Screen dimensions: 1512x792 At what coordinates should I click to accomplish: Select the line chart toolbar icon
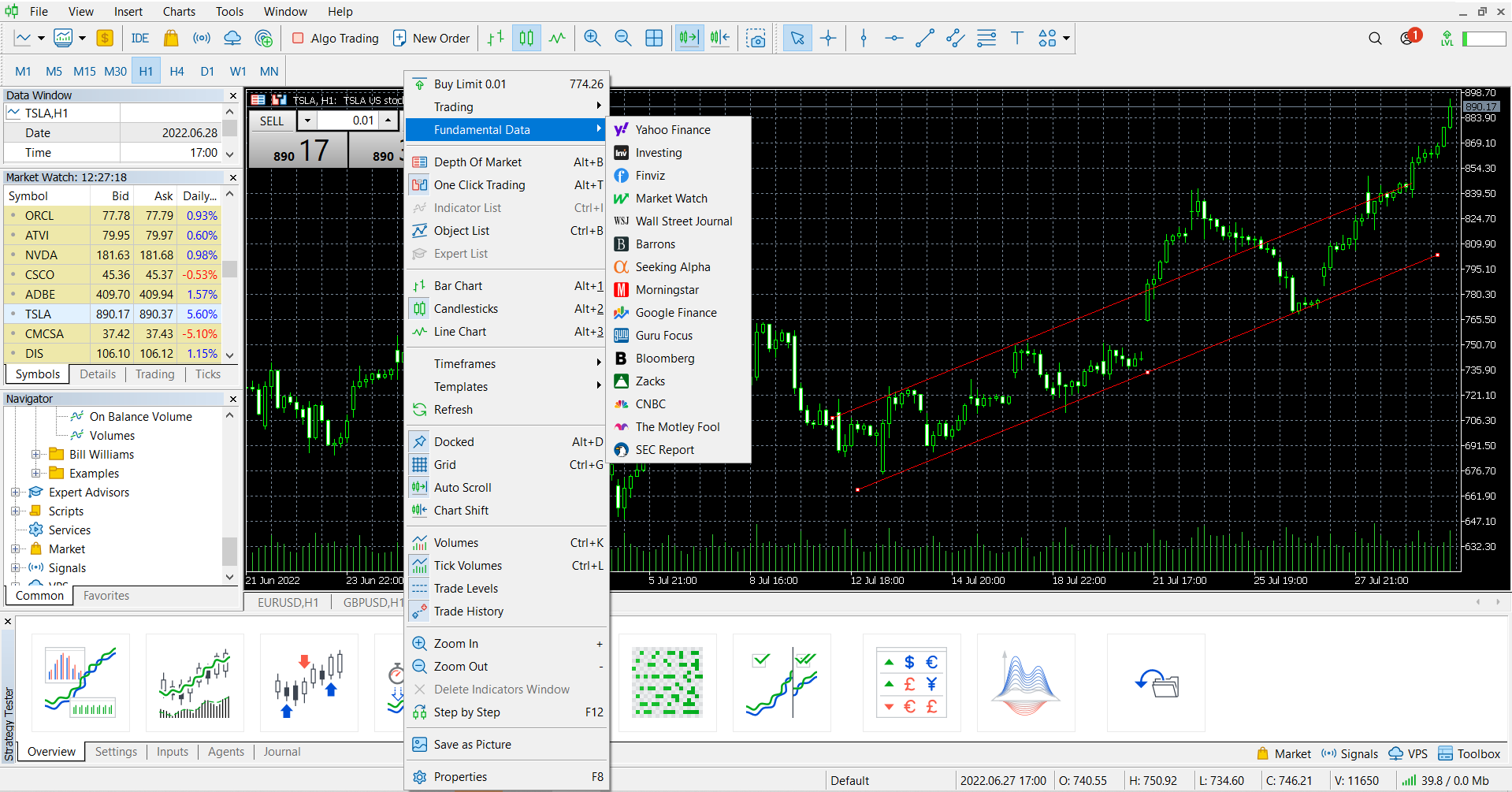tap(557, 38)
